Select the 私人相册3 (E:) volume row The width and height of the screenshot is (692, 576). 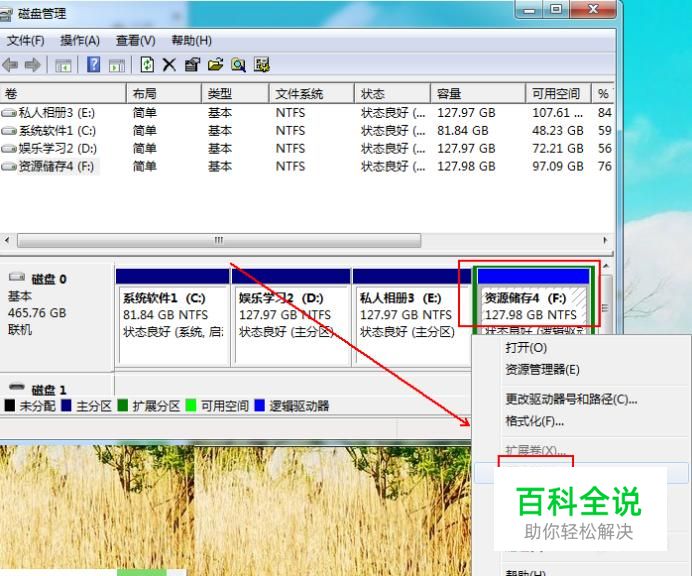(306, 113)
